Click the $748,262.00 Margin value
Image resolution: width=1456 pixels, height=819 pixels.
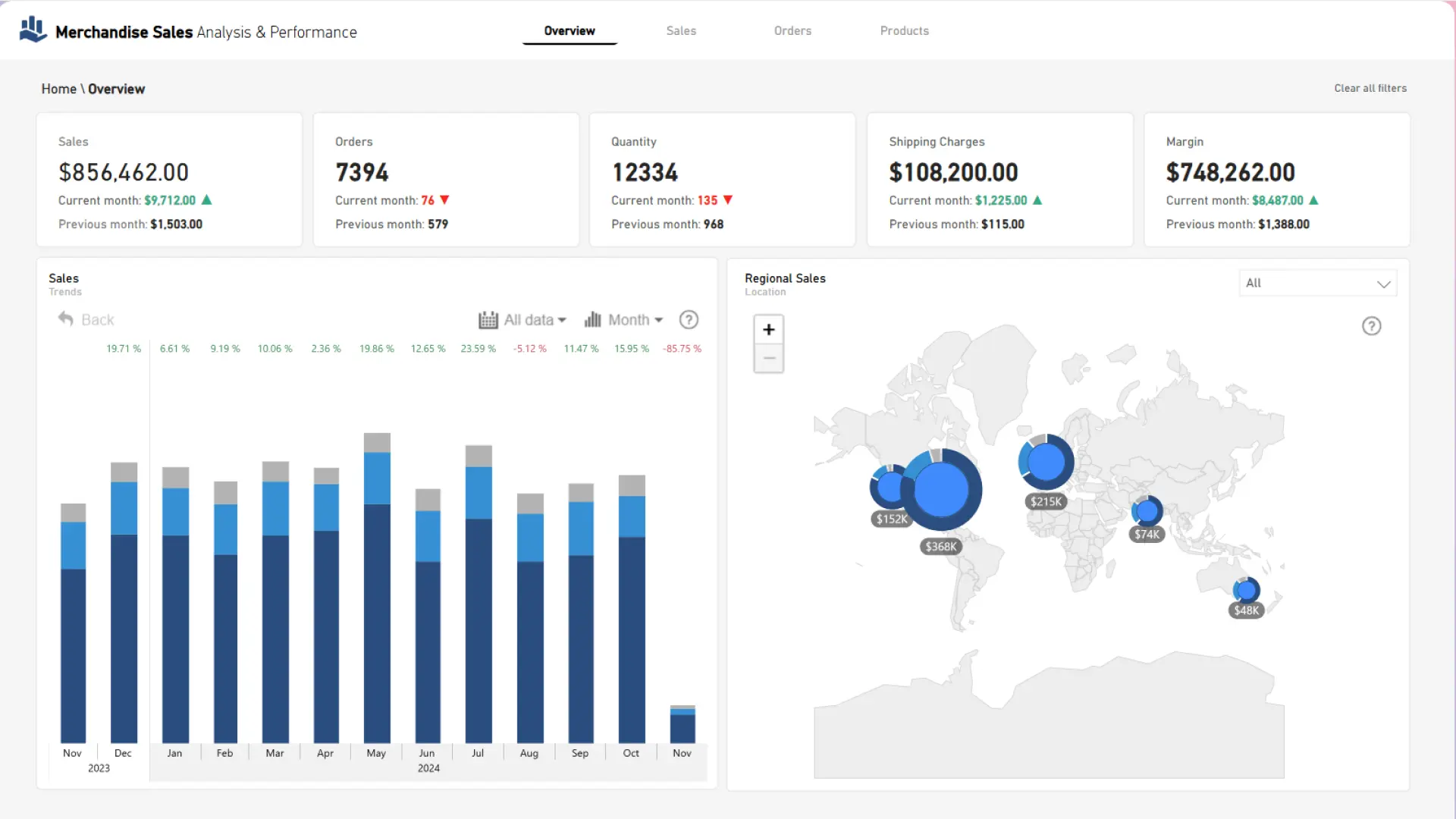[1230, 172]
